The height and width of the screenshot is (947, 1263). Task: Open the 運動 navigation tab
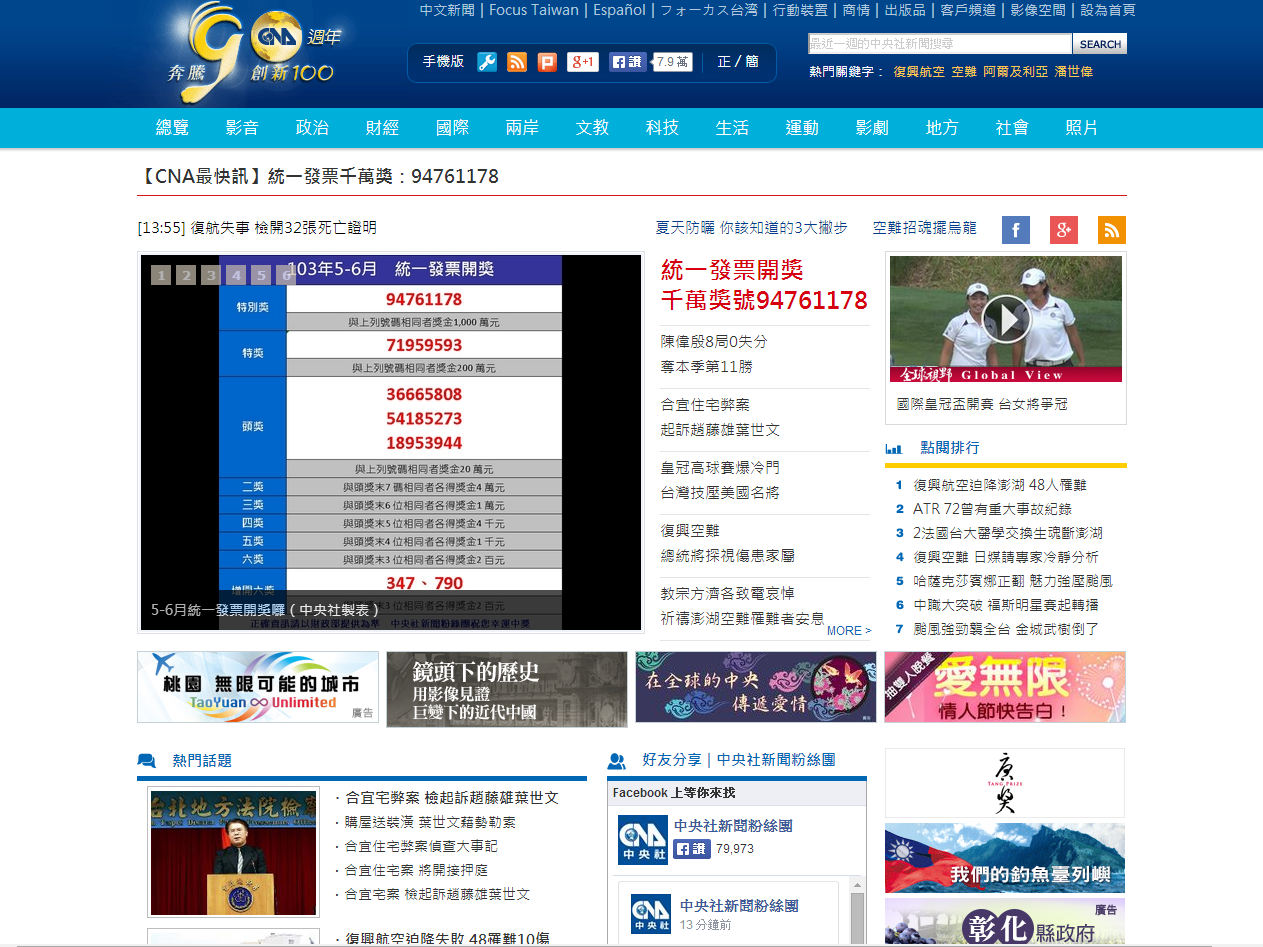[x=802, y=128]
